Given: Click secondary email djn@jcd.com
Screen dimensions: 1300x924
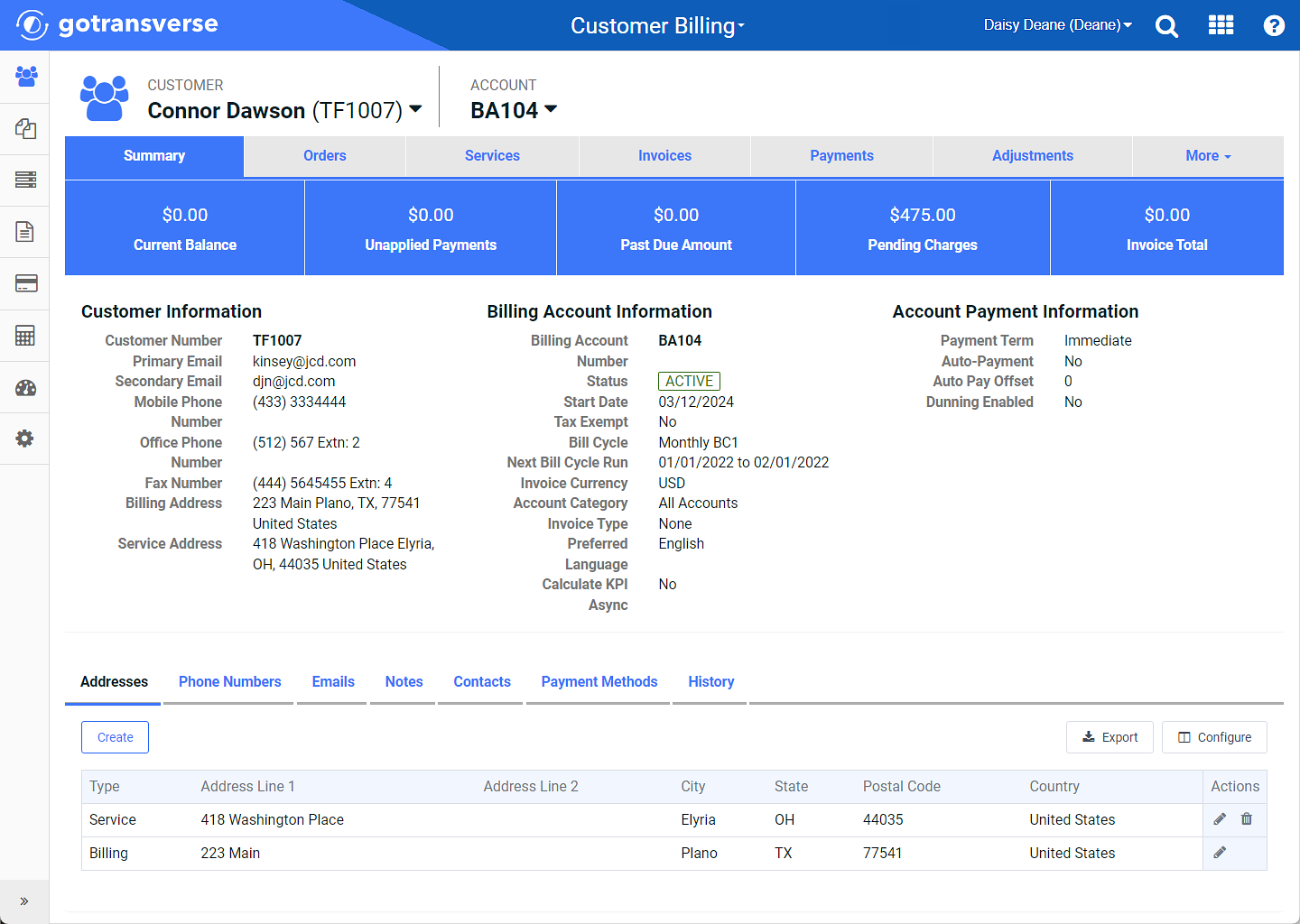Looking at the screenshot, I should (294, 382).
